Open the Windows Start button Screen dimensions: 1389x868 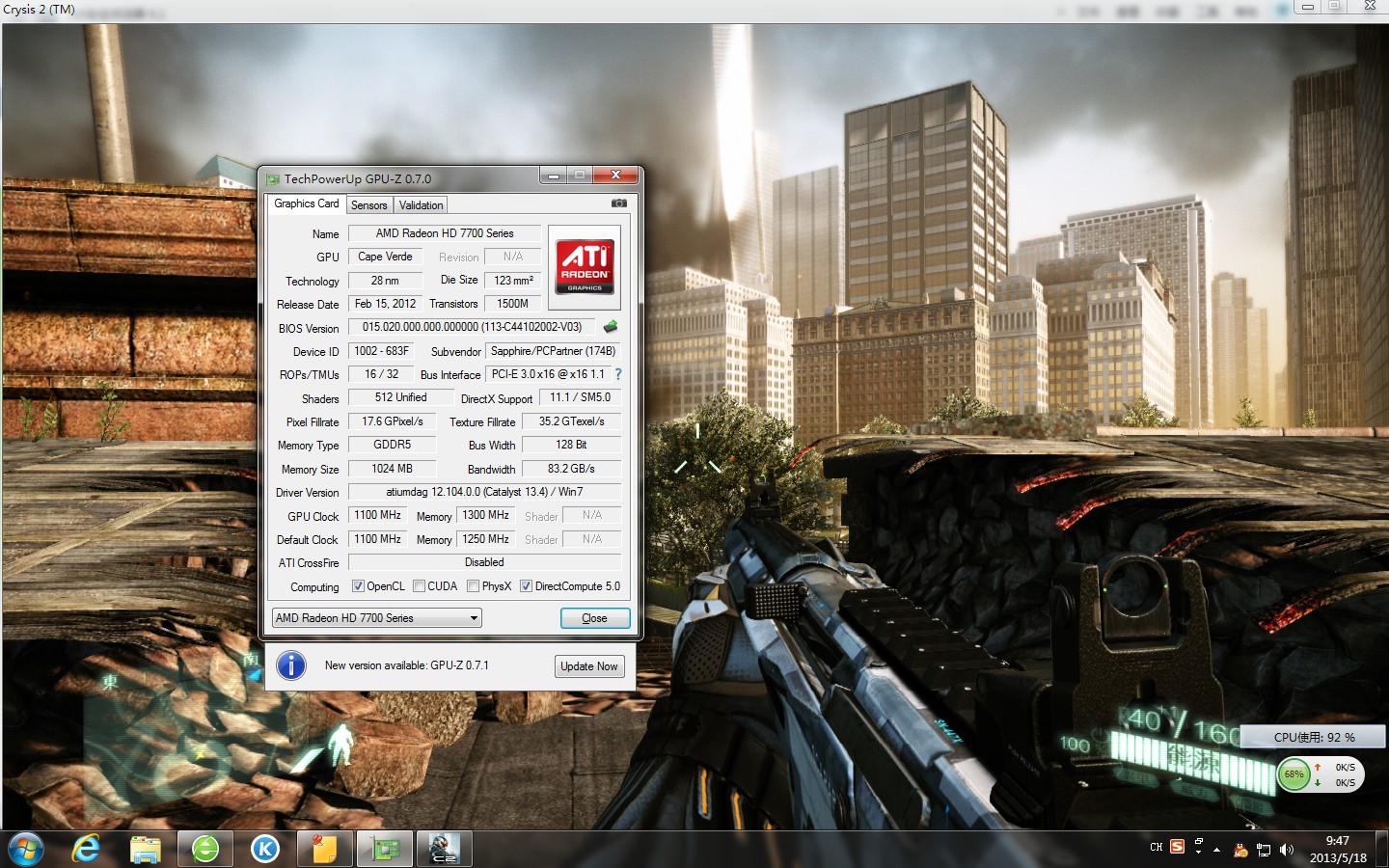24,850
